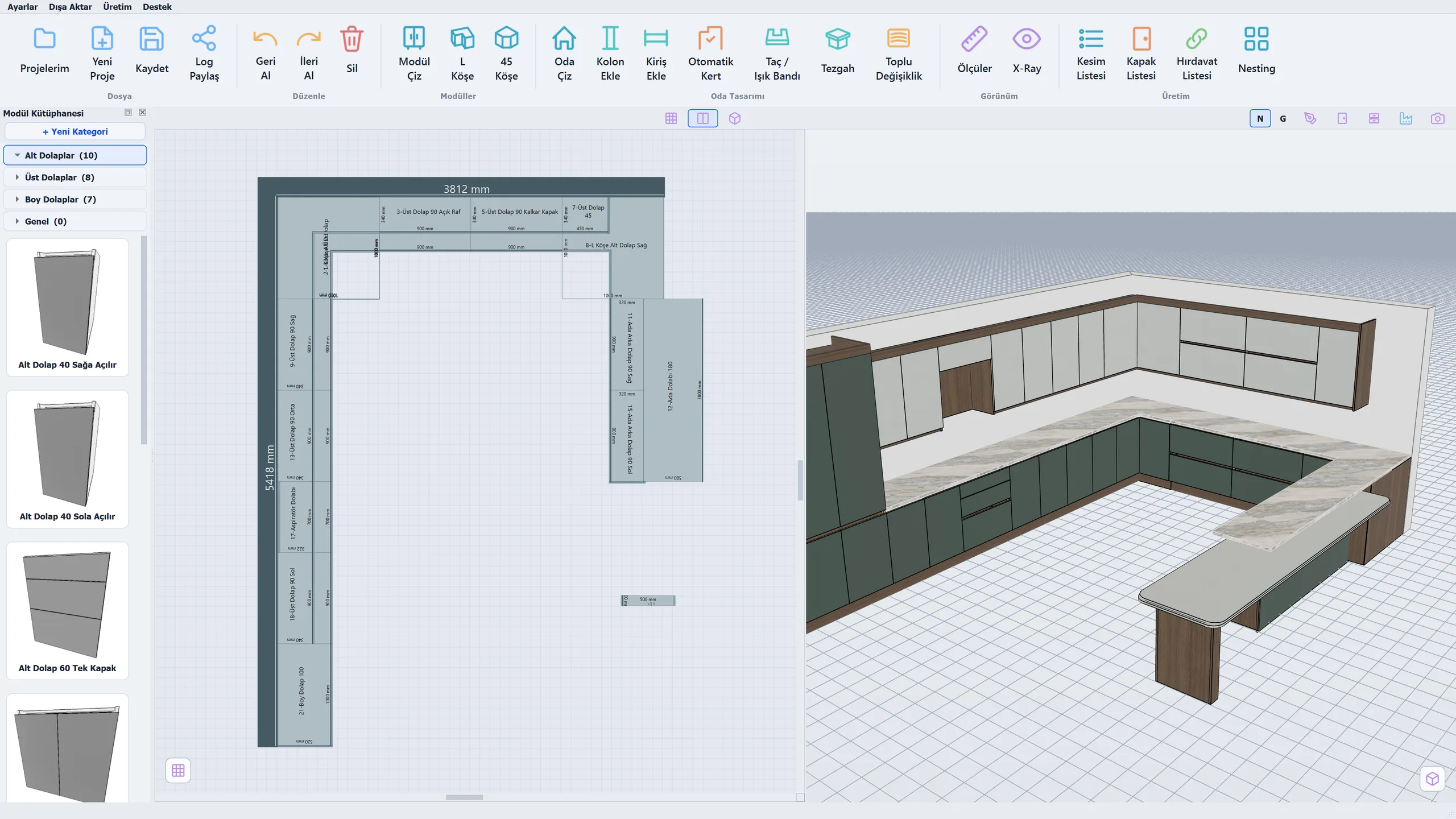This screenshot has height=819, width=1456.
Task: Switch to 2D grid-only view layout
Action: tap(671, 118)
